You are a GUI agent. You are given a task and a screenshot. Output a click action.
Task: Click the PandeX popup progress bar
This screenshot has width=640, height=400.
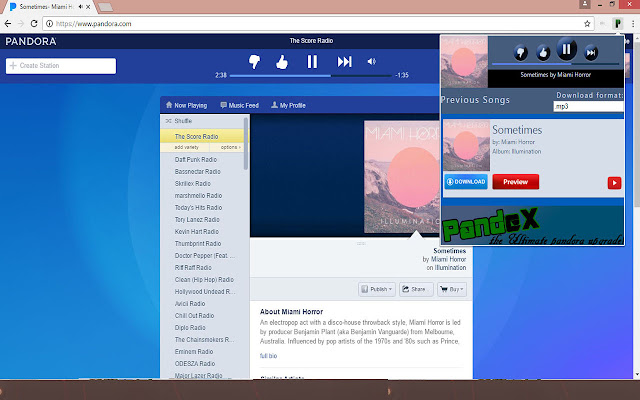555,64
